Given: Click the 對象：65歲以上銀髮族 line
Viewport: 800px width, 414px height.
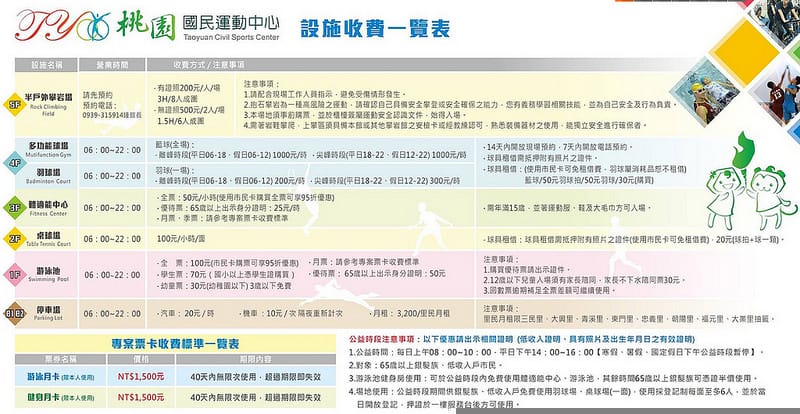Looking at the screenshot, I should coord(426,366).
